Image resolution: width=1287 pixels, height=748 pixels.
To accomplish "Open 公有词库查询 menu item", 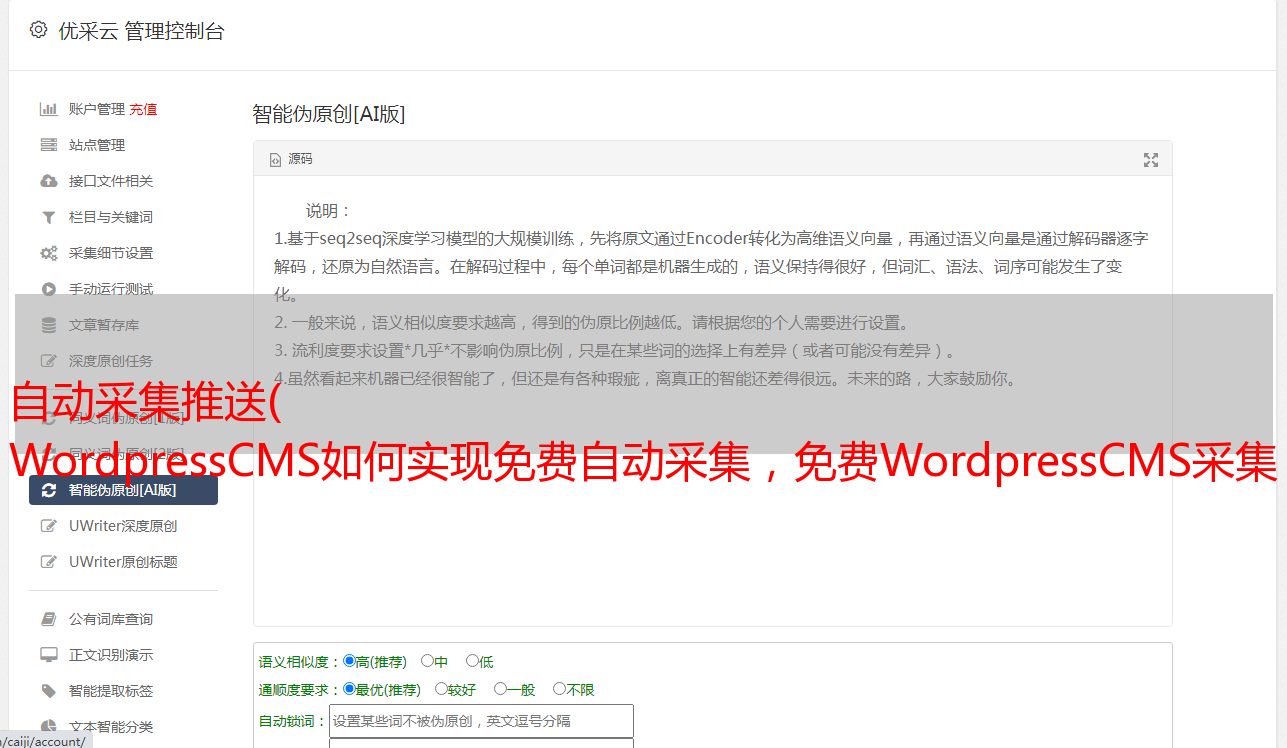I will coord(111,619).
